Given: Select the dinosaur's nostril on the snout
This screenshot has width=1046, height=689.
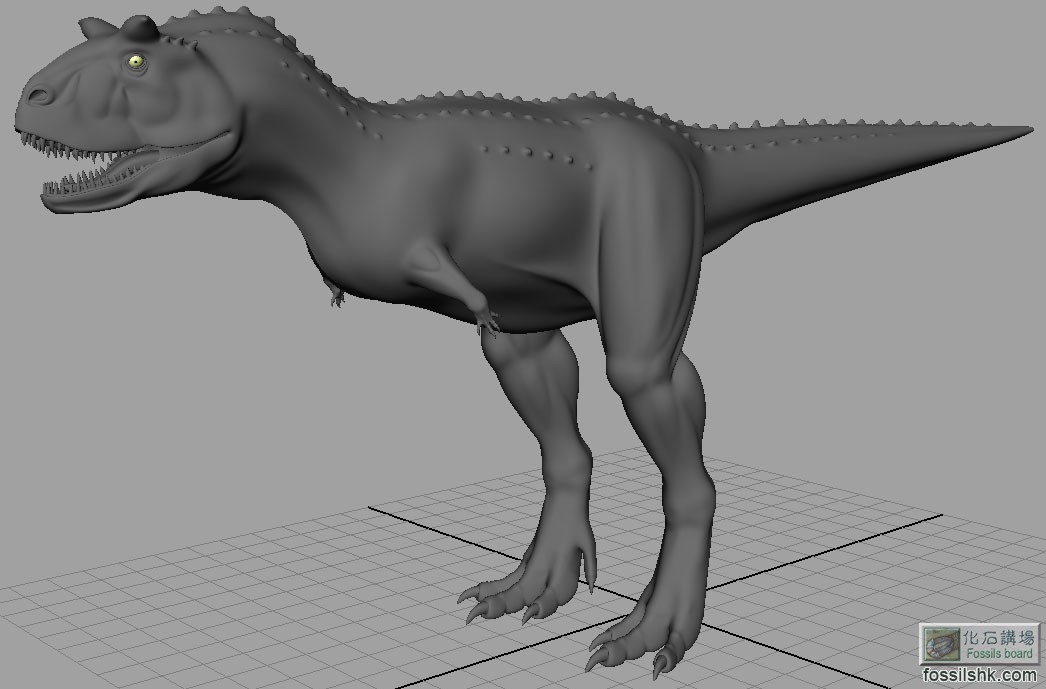Looking at the screenshot, I should tap(39, 96).
